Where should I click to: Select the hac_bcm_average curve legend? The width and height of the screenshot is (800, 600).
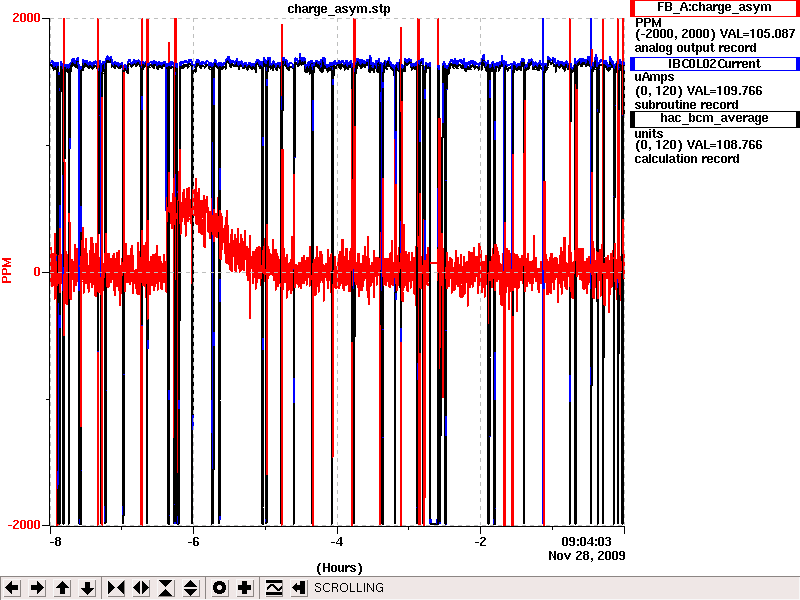point(714,118)
